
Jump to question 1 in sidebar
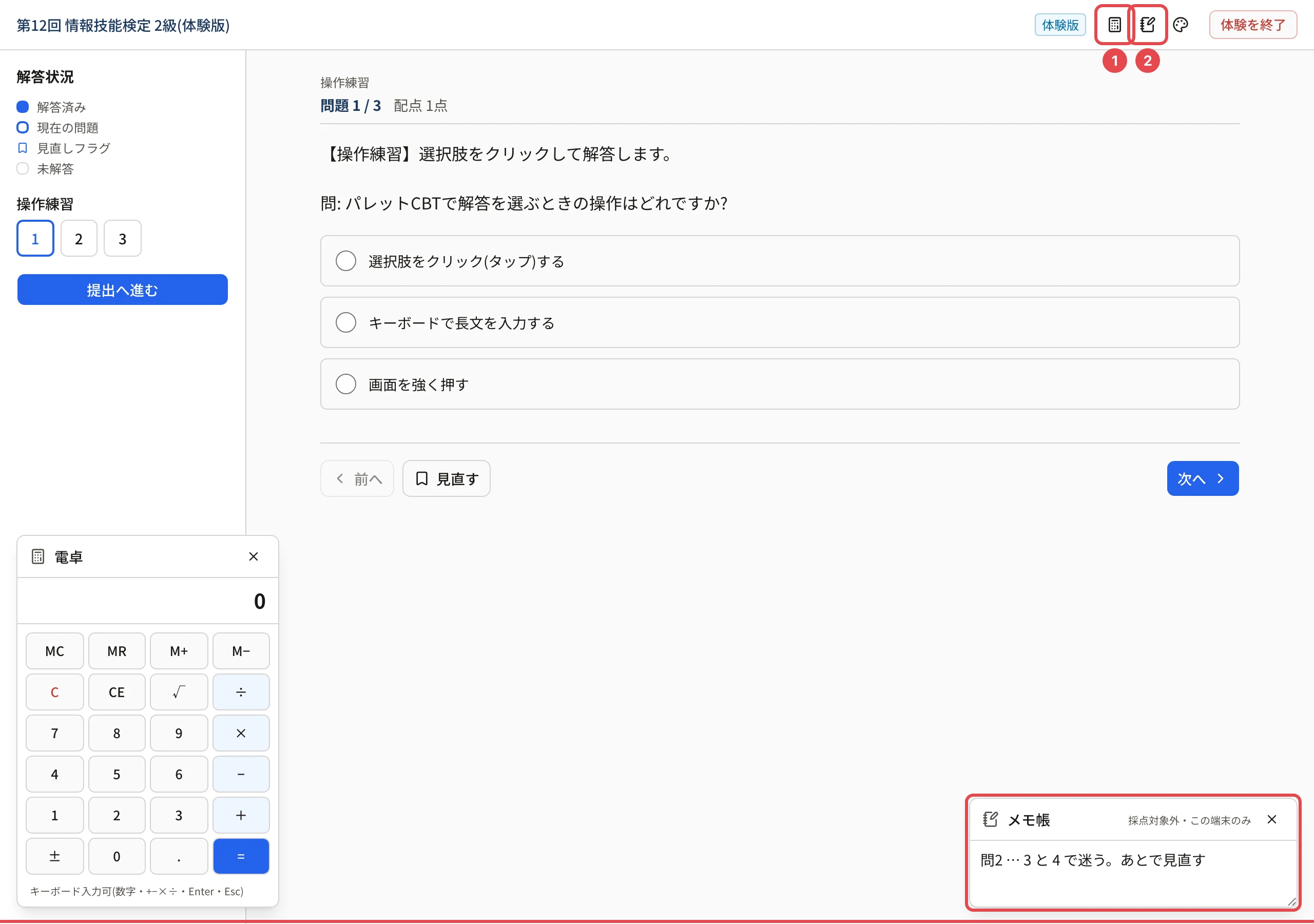click(x=35, y=238)
